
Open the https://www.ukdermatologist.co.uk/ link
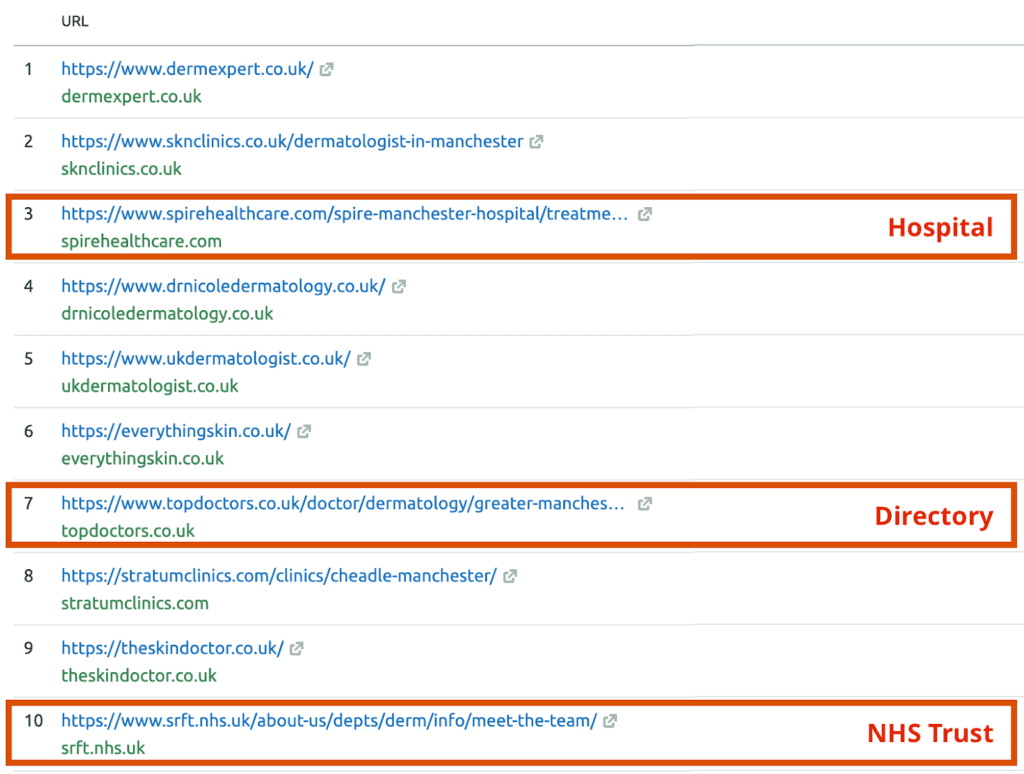206,359
